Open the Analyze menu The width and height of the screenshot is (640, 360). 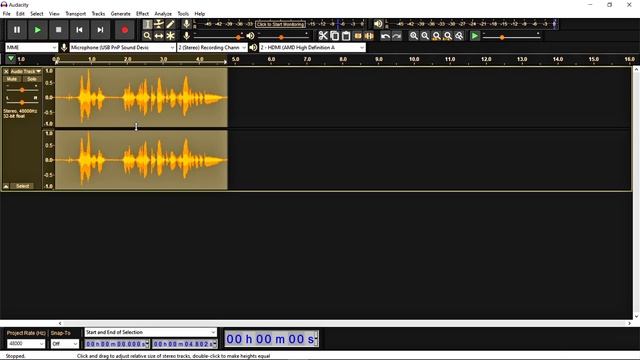(163, 13)
